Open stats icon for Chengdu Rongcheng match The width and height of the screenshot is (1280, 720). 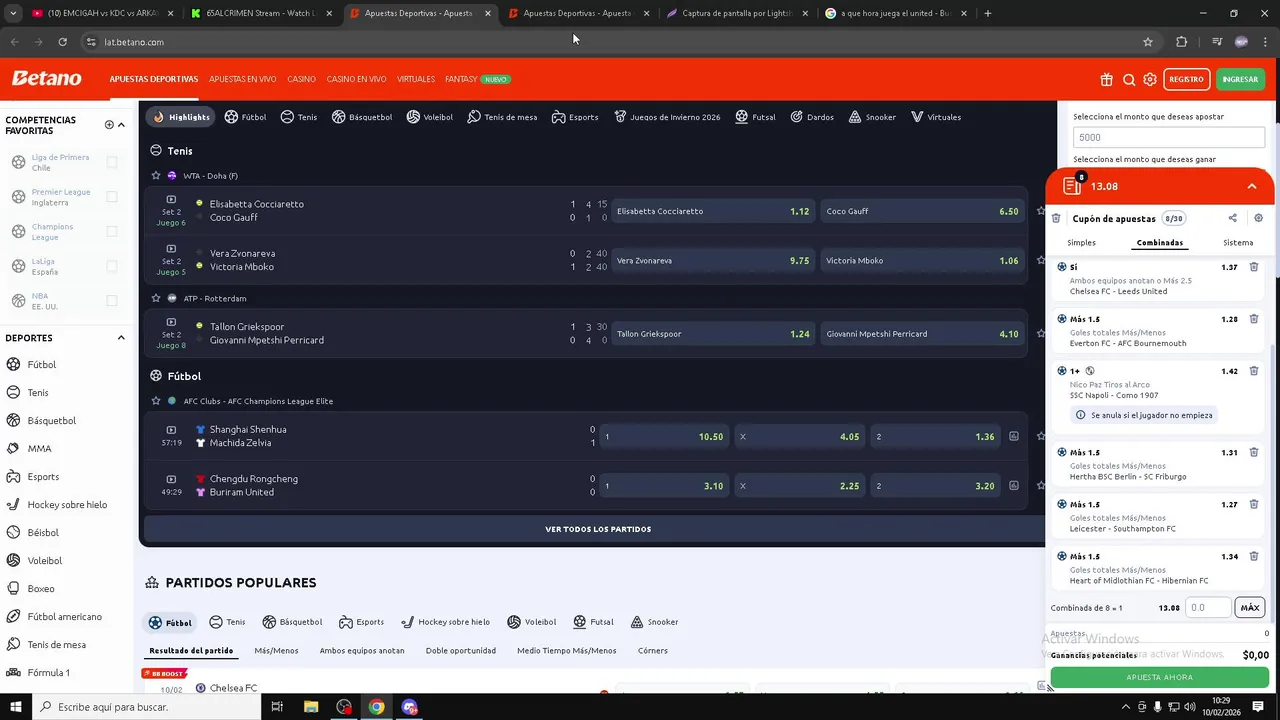(1014, 486)
